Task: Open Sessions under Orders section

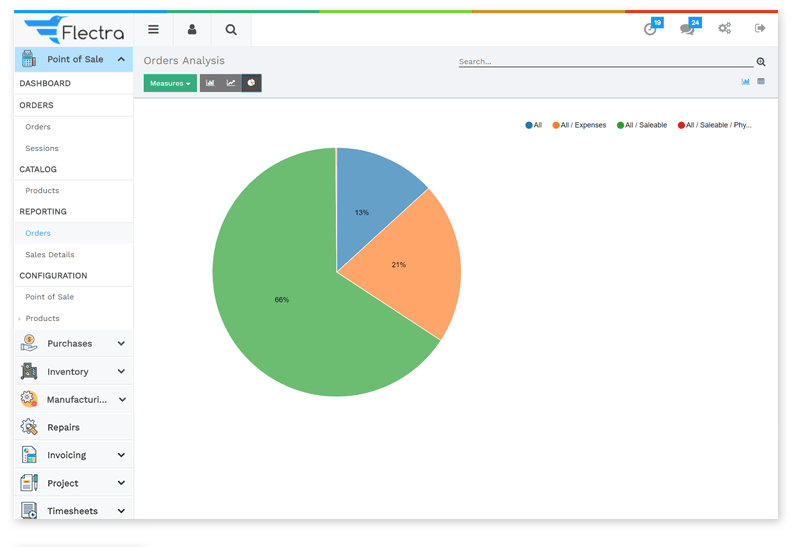Action: 42,149
